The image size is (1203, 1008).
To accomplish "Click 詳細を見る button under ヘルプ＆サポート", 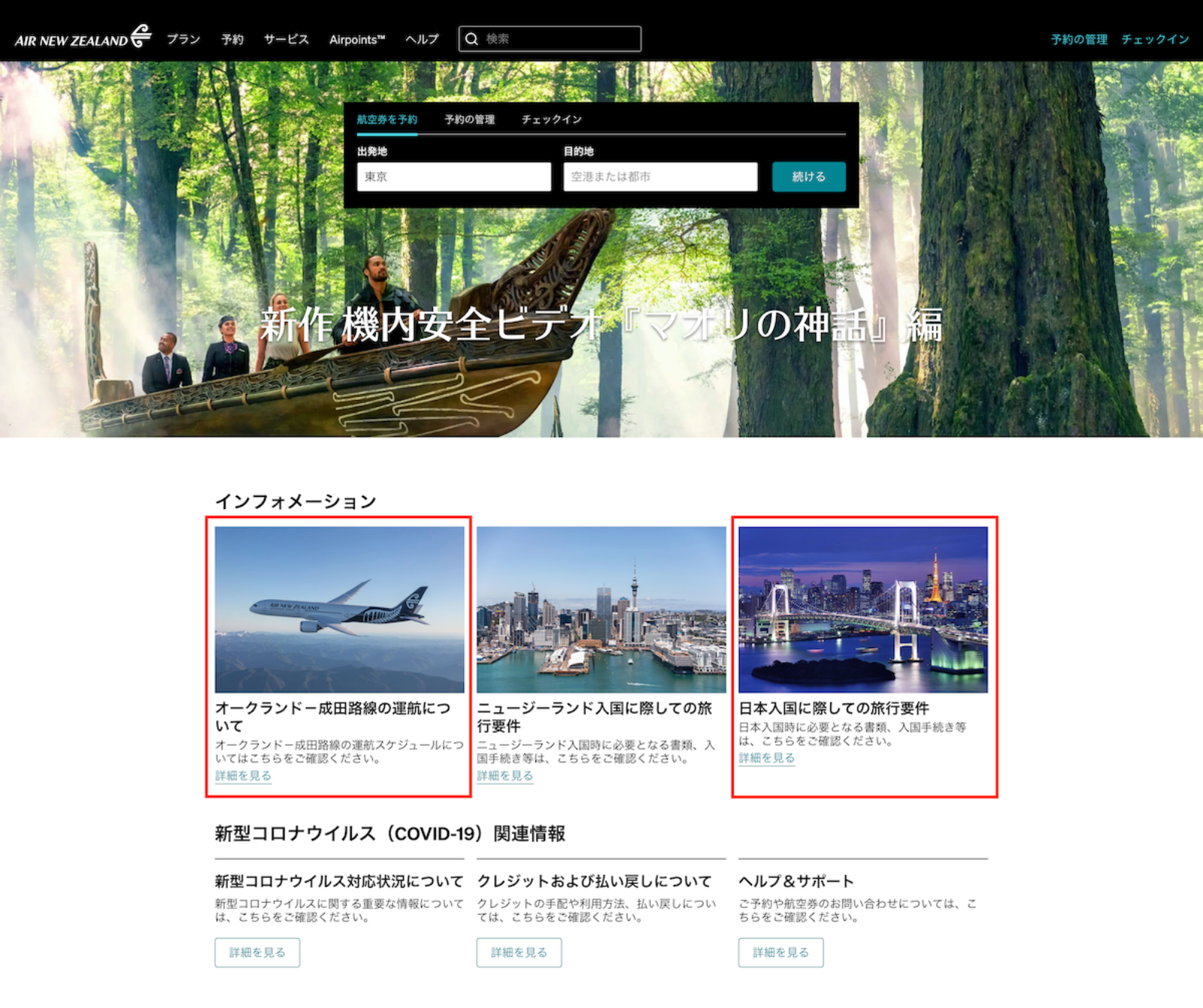I will (x=780, y=952).
